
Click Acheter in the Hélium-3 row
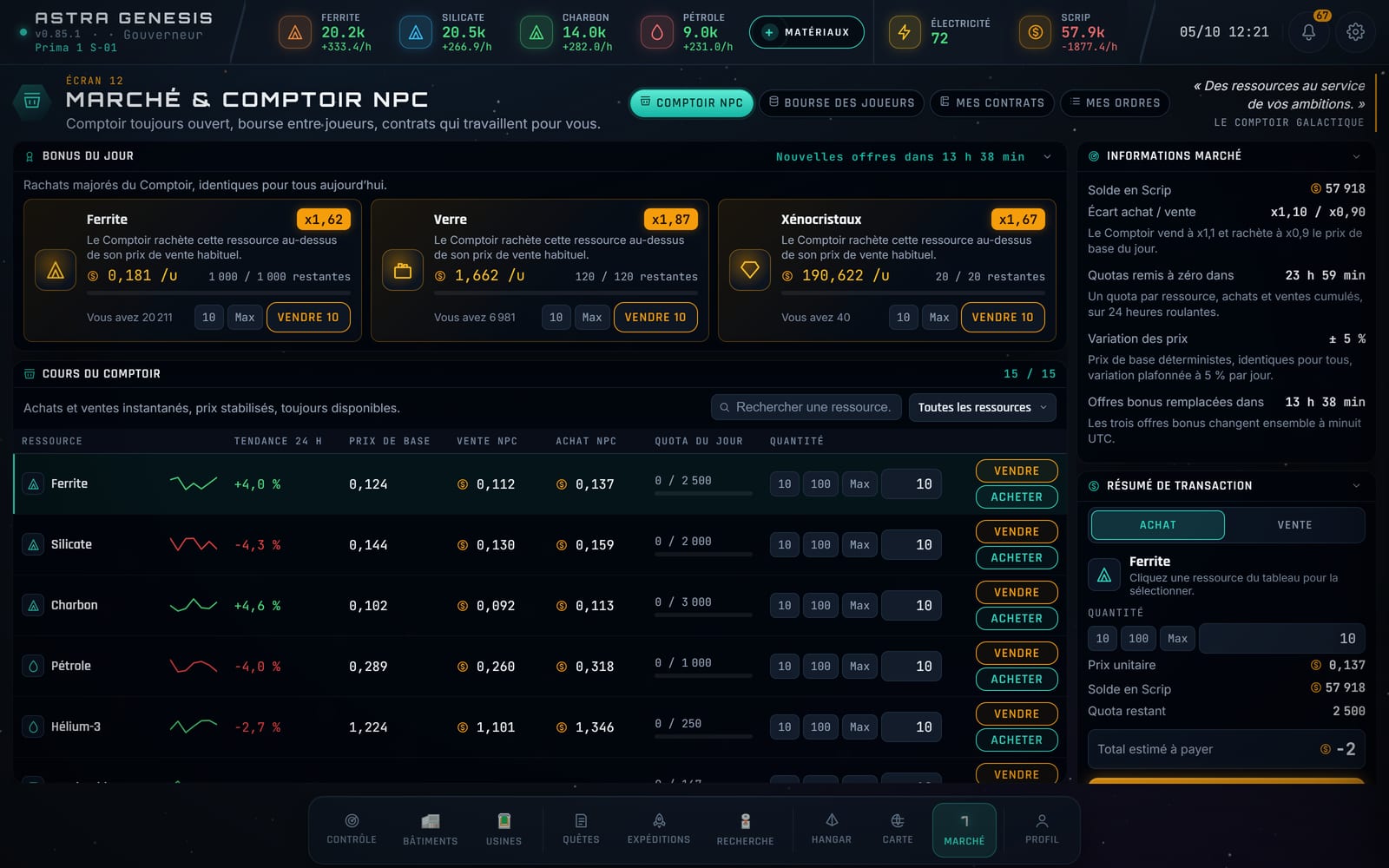point(1017,740)
